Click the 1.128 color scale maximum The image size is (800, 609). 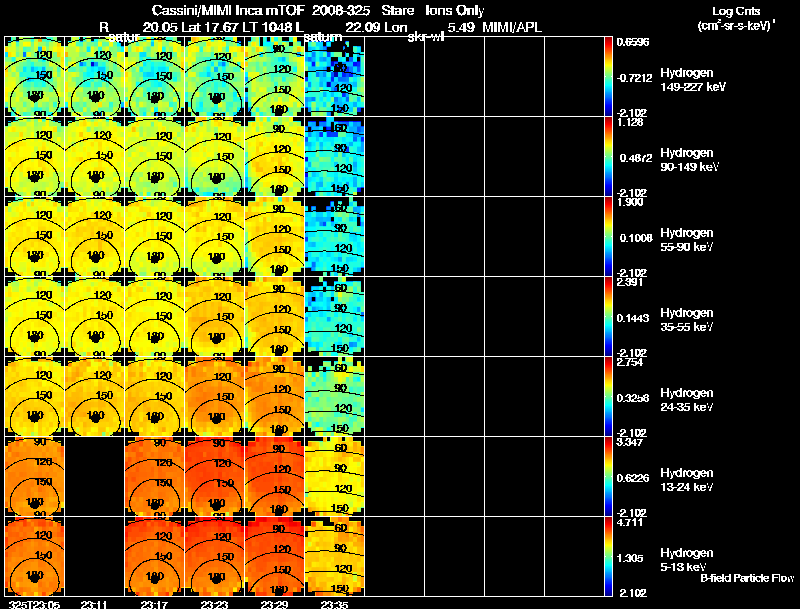tap(630, 122)
